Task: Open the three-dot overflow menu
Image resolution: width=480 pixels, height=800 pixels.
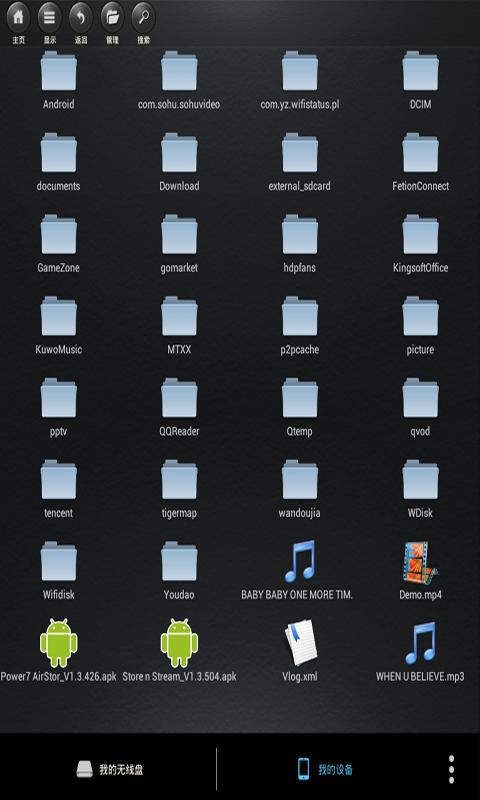Action: click(x=451, y=769)
